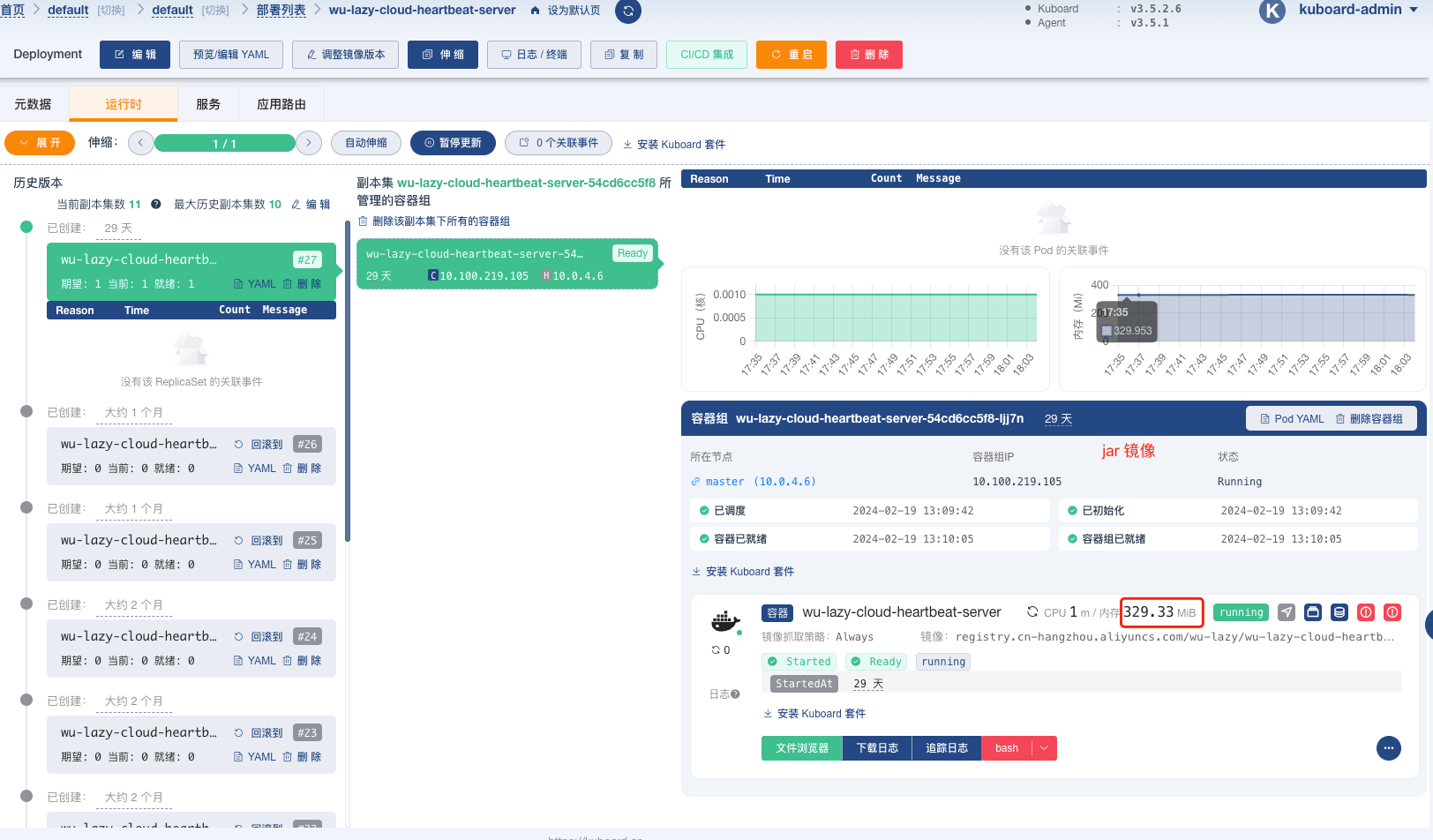Click the database stack icon in container row
Screen dimensions: 1433x840
(x=1339, y=612)
